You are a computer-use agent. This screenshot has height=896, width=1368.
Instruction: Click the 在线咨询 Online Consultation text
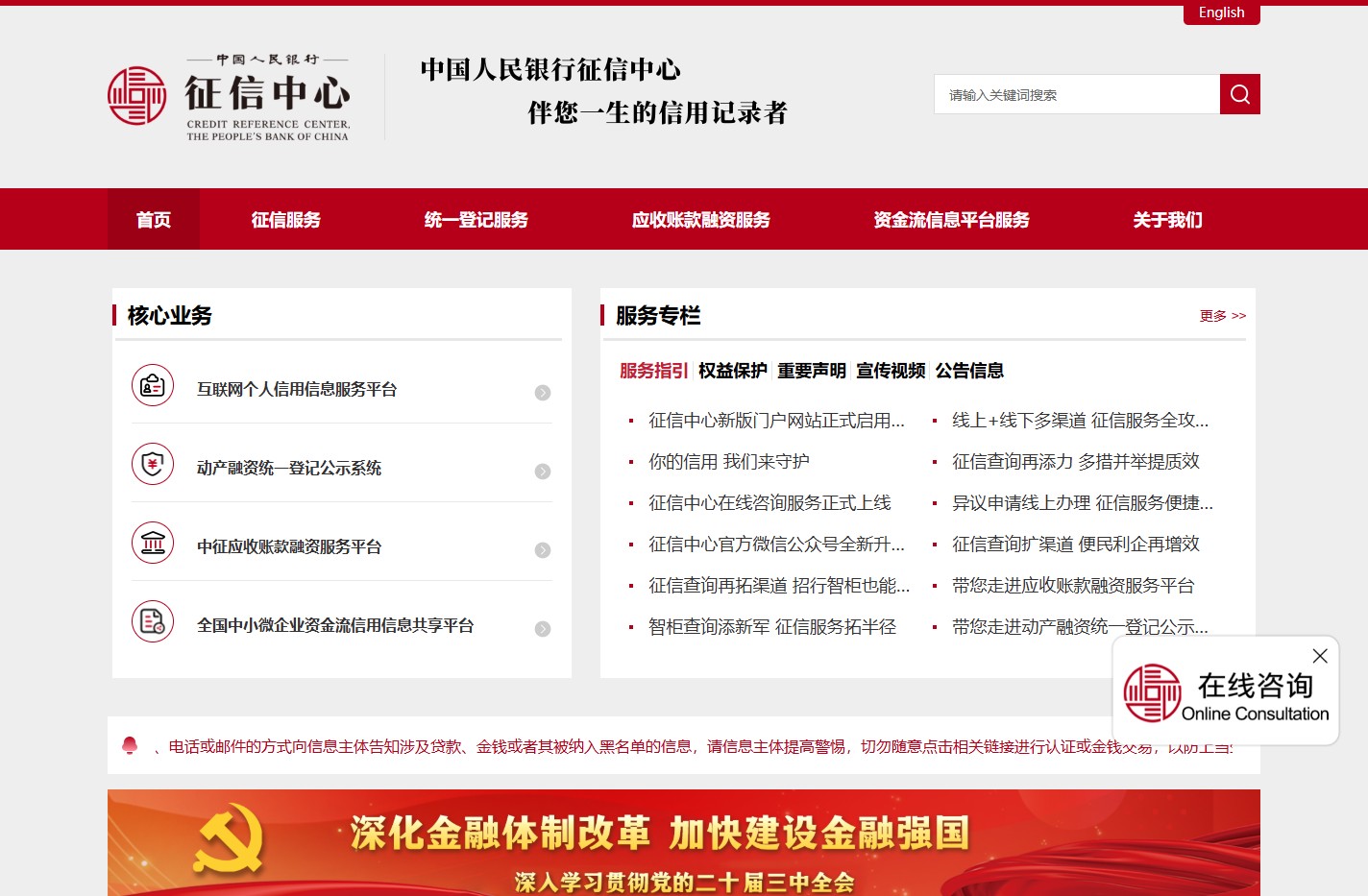[1256, 696]
